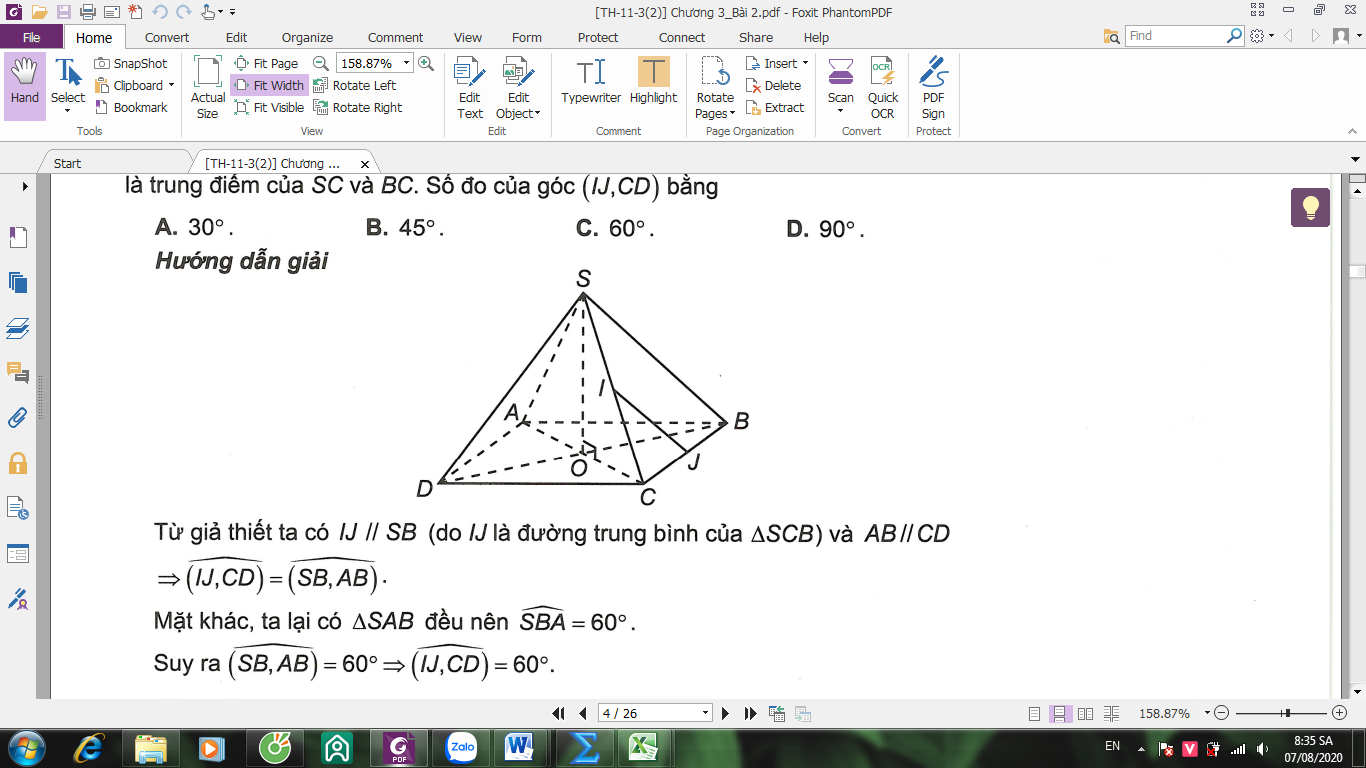Screen dimensions: 1366x768
Task: Switch to single page view mode
Action: (x=1035, y=714)
